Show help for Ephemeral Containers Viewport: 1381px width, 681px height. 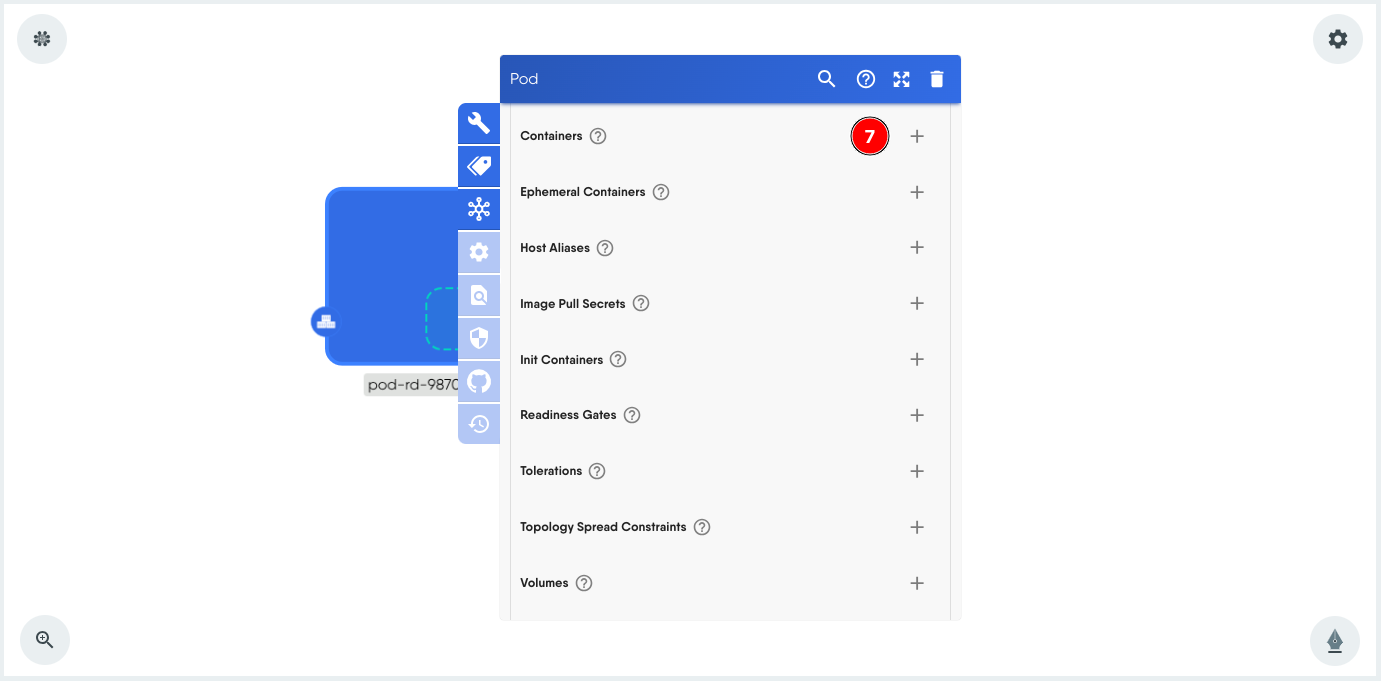pos(661,192)
